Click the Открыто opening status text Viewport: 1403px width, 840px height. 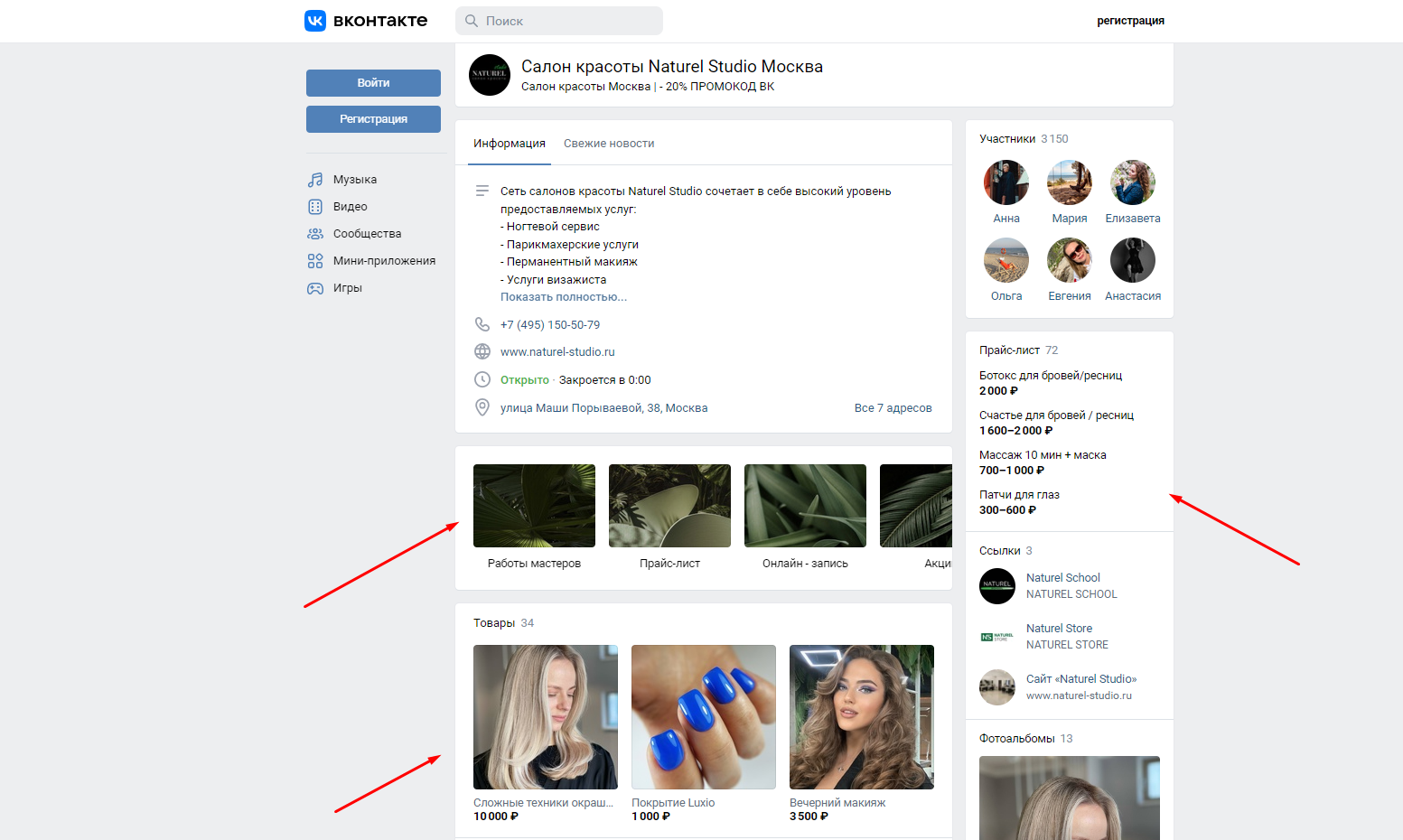tap(525, 380)
